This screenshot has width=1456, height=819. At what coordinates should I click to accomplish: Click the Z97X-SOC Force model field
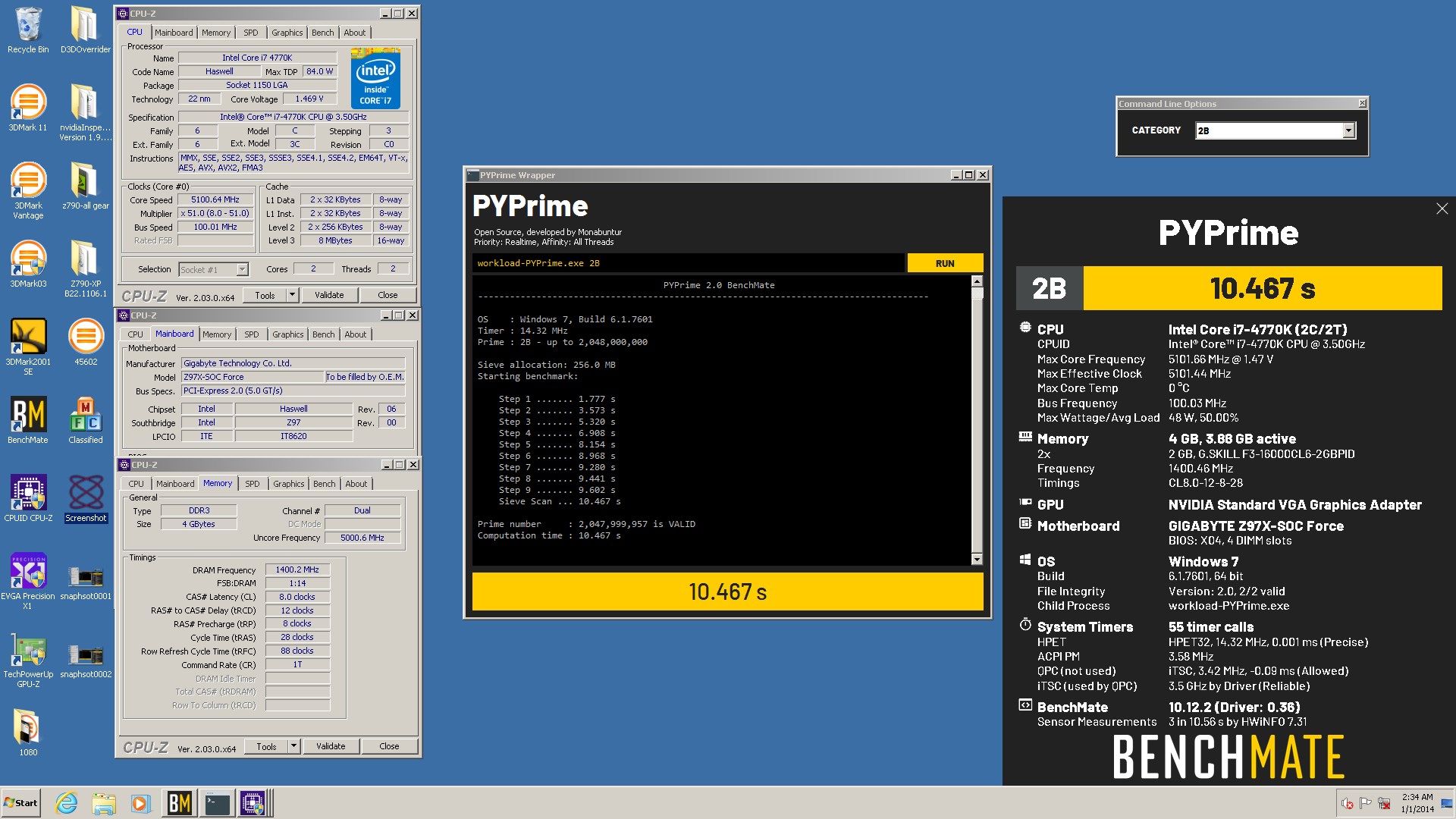click(253, 377)
